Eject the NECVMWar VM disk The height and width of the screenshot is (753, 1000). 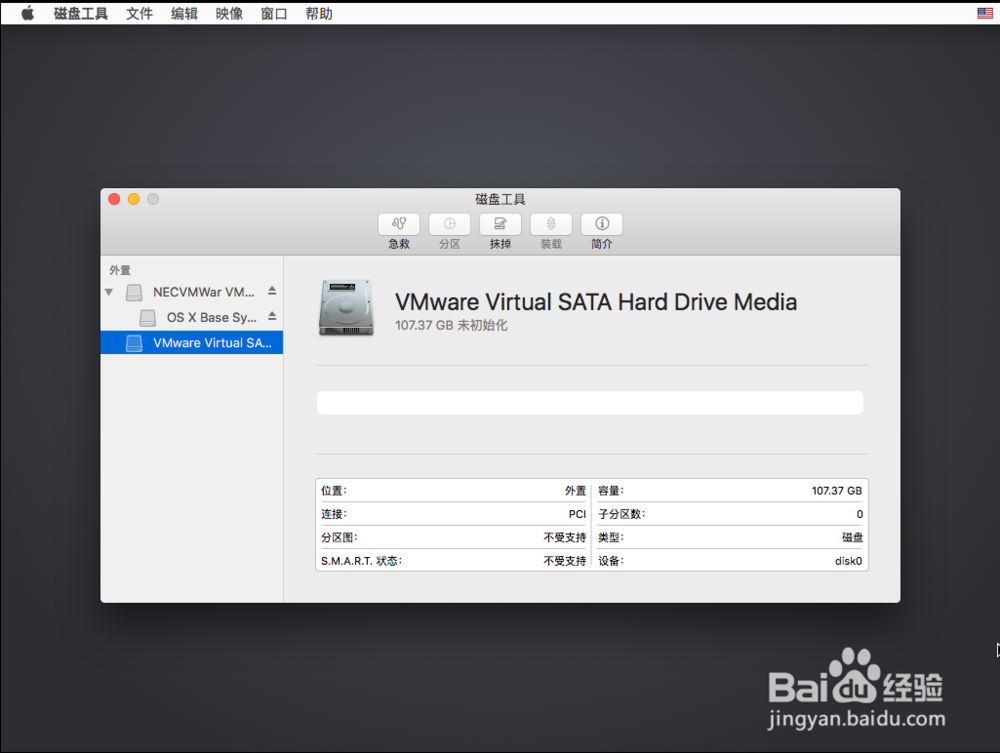point(272,291)
